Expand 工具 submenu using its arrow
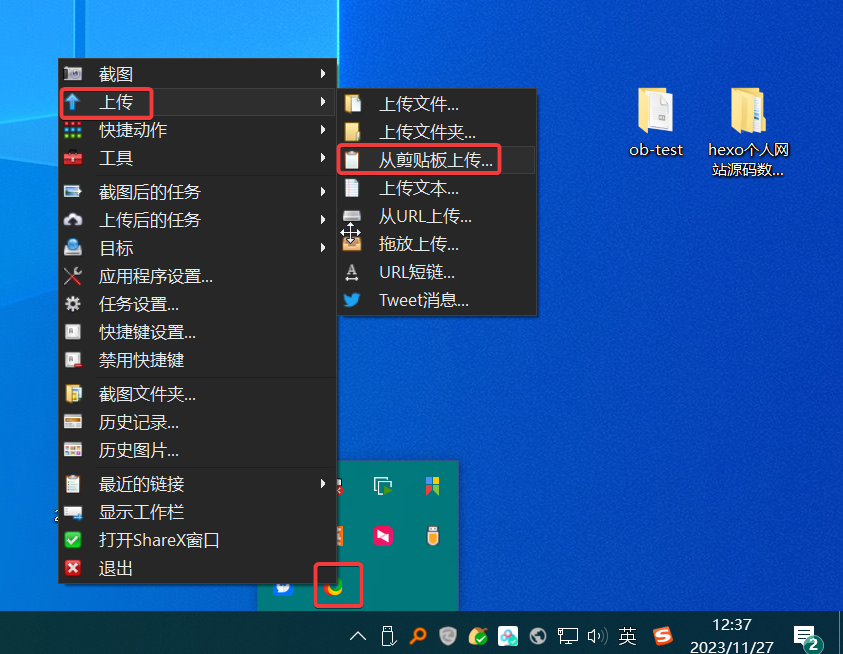The width and height of the screenshot is (843, 654). point(323,158)
